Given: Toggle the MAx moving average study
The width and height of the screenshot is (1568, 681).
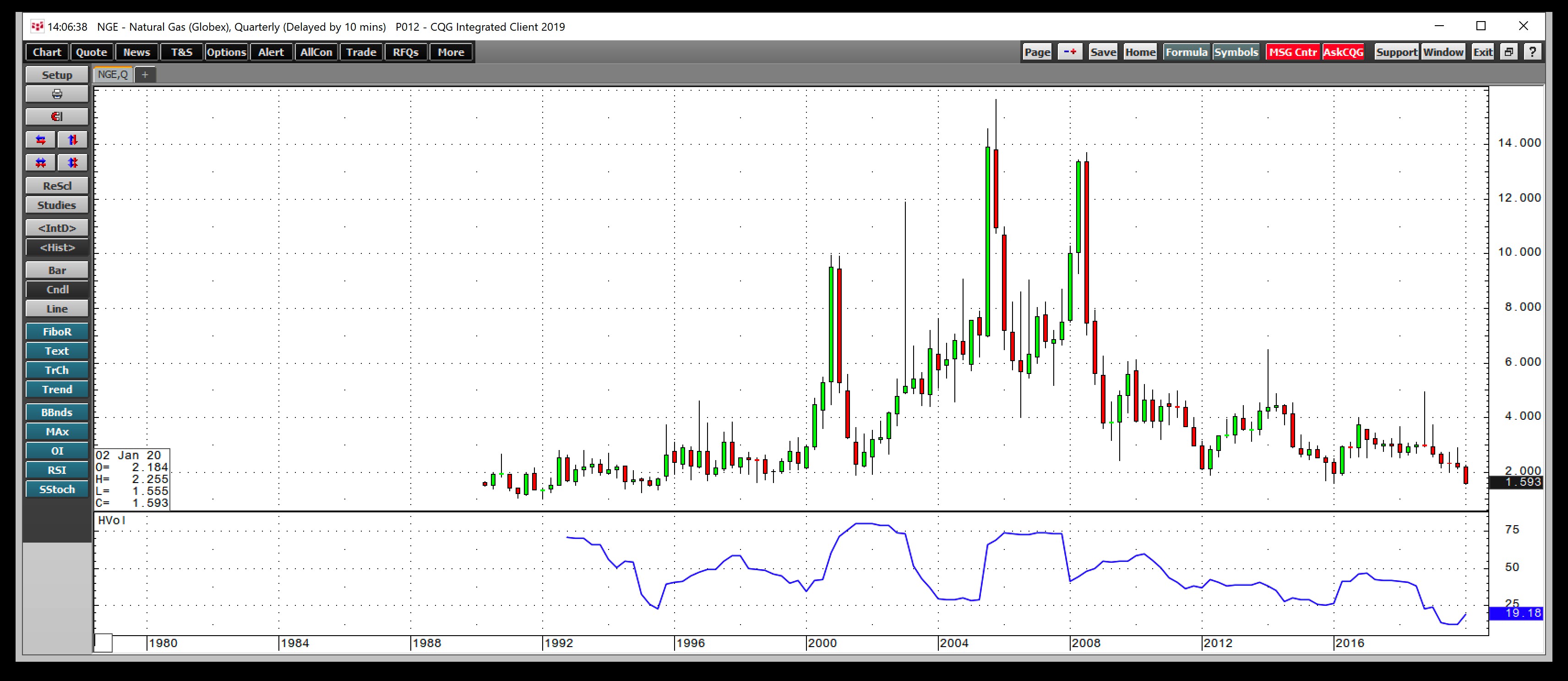Looking at the screenshot, I should 57,432.
